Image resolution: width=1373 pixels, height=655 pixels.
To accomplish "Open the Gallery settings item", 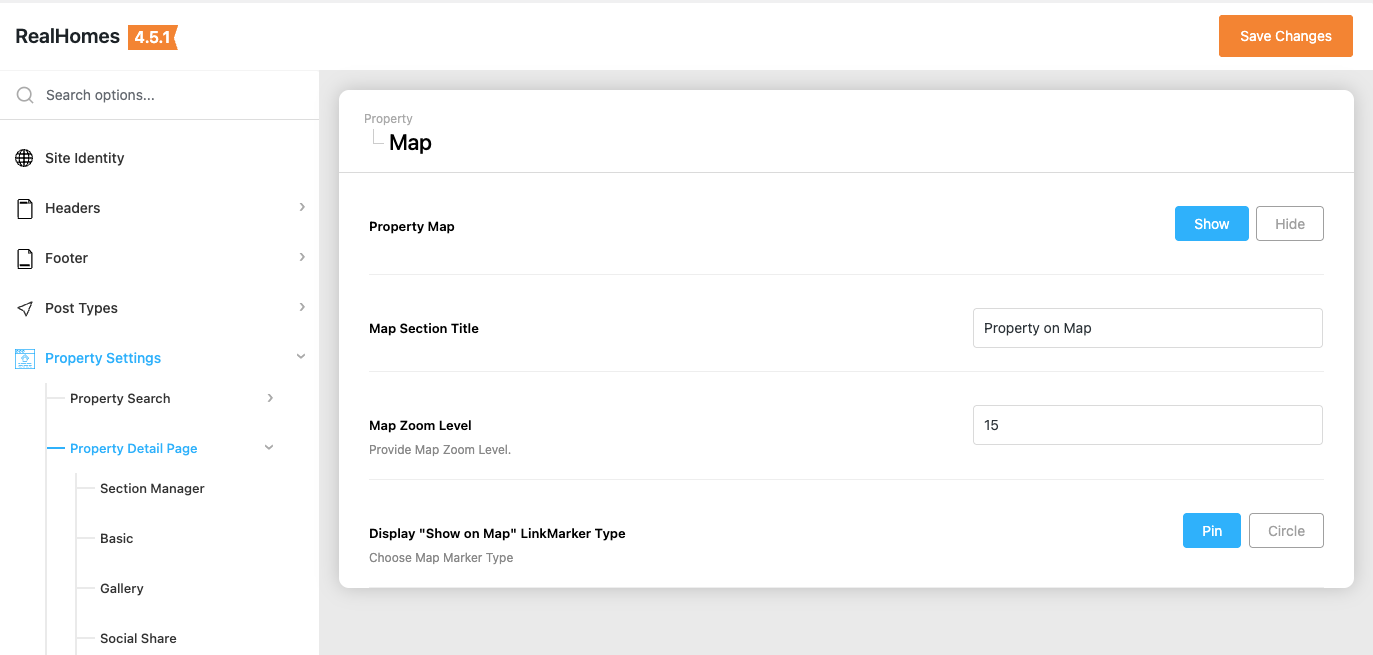I will click(x=122, y=588).
